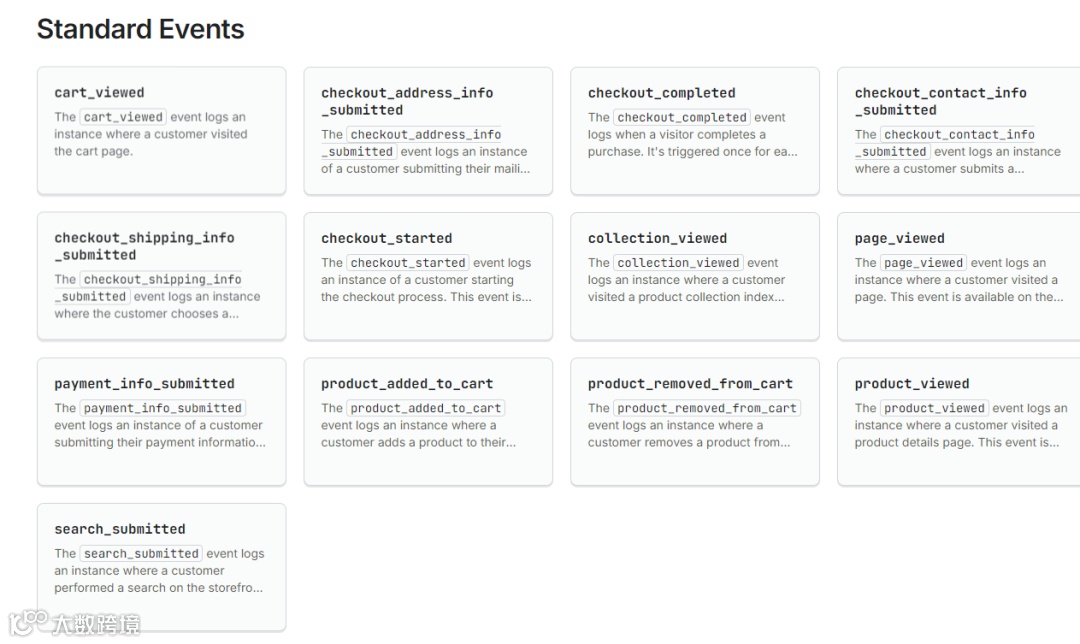Open the search_submitted event card
The width and height of the screenshot is (1080, 644).
(x=161, y=566)
